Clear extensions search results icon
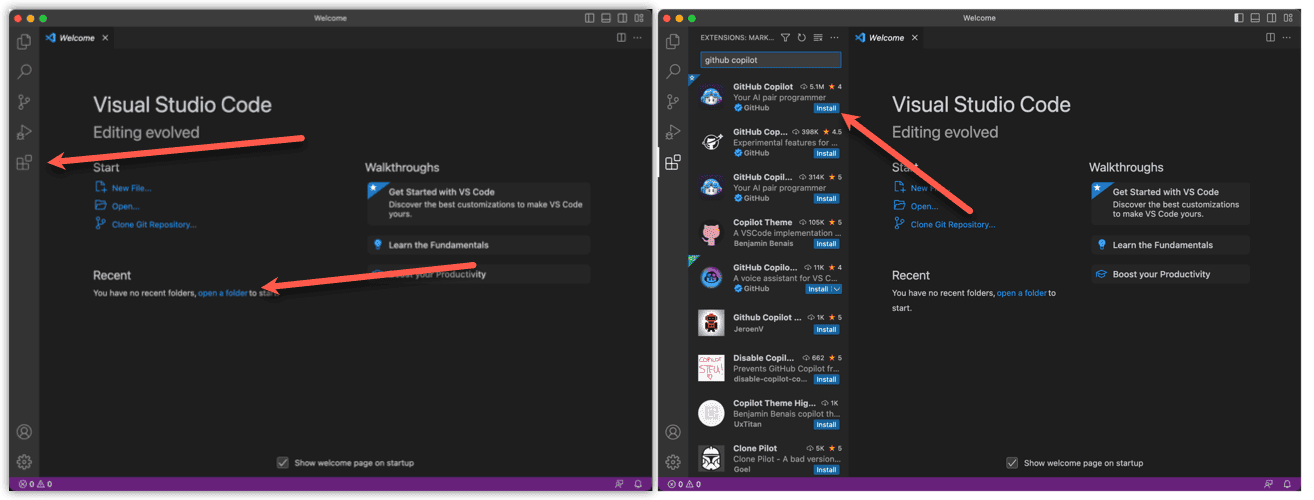 click(x=817, y=38)
